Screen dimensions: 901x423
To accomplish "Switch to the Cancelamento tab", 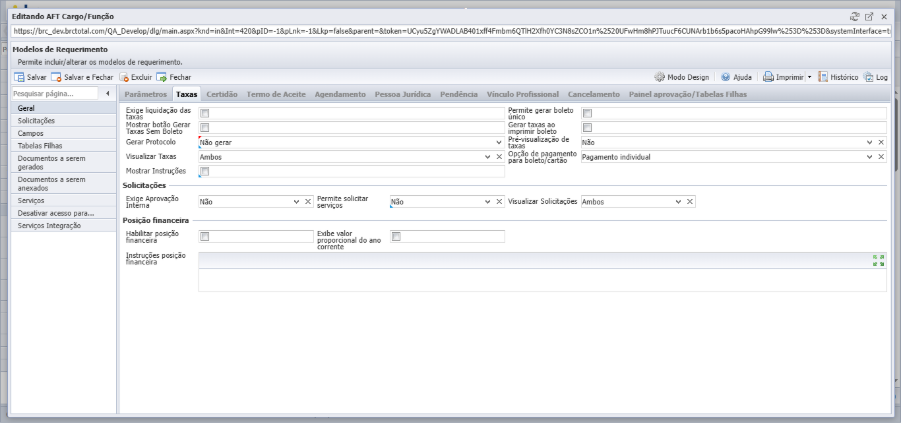I will pos(594,94).
